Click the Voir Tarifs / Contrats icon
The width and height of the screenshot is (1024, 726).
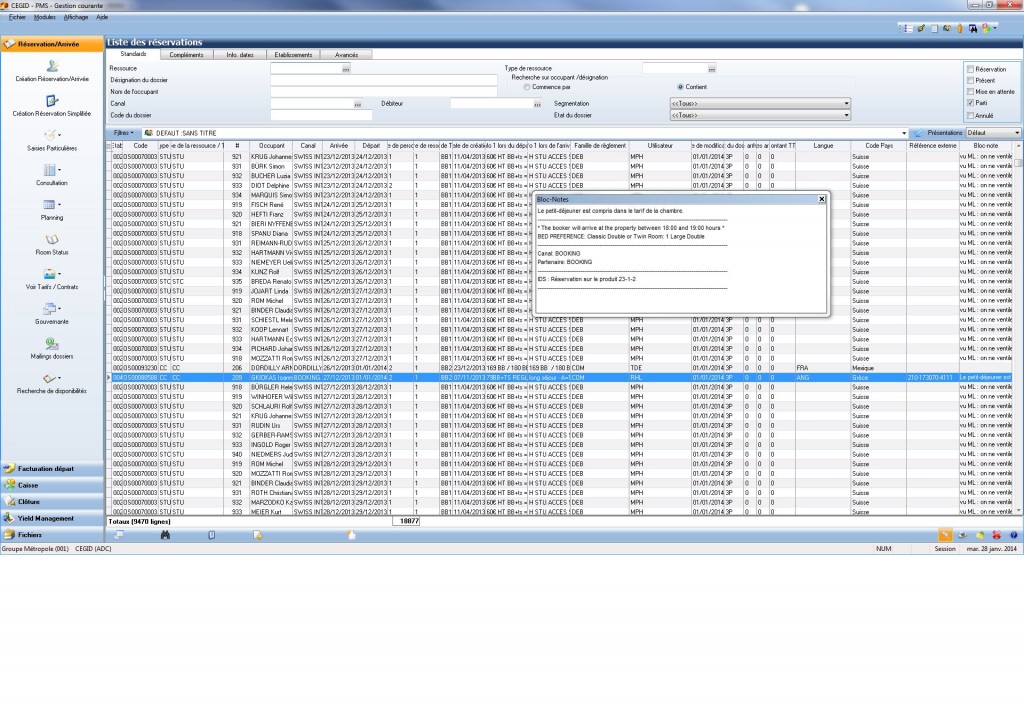pos(52,274)
